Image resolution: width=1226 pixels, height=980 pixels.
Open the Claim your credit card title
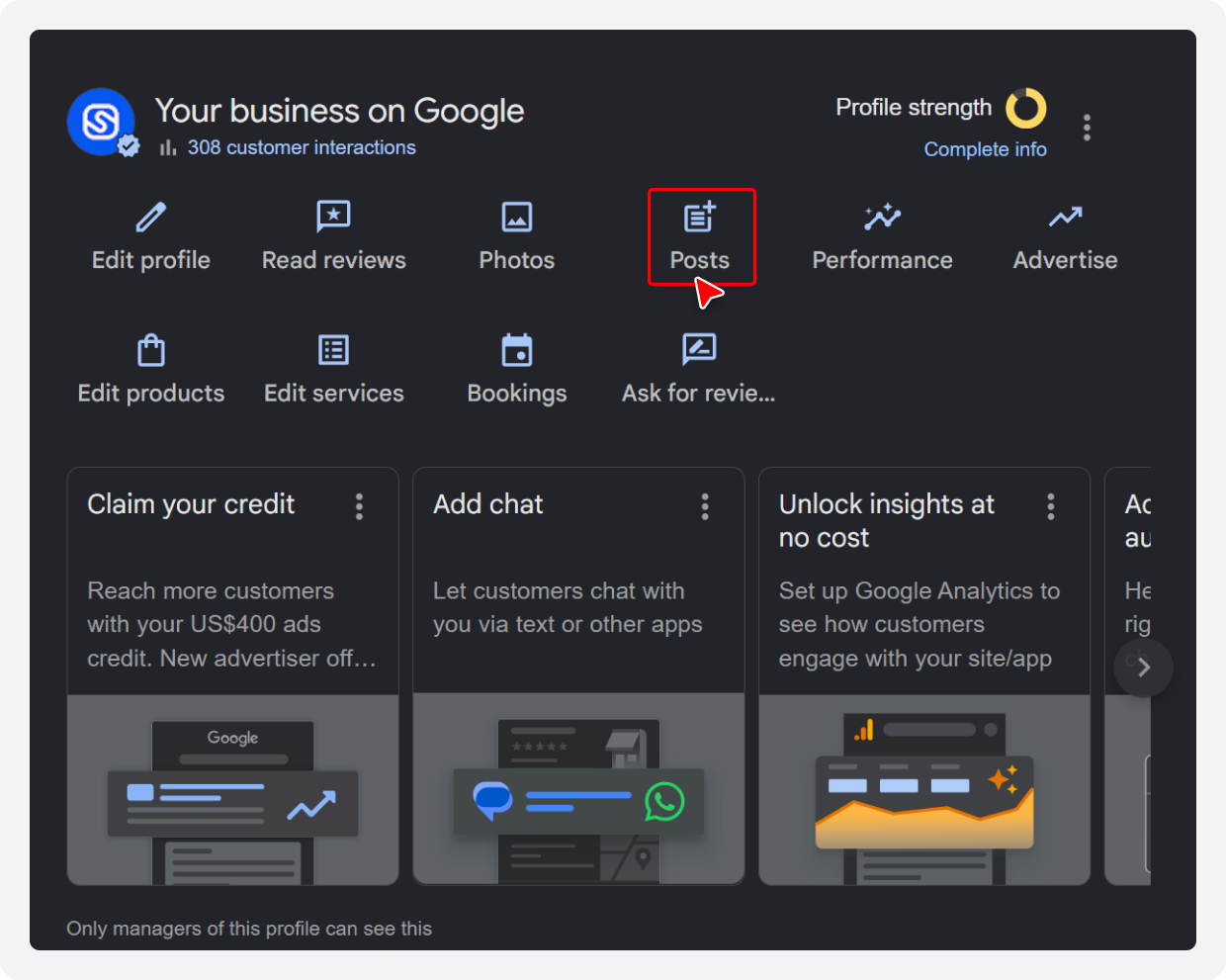click(x=191, y=504)
